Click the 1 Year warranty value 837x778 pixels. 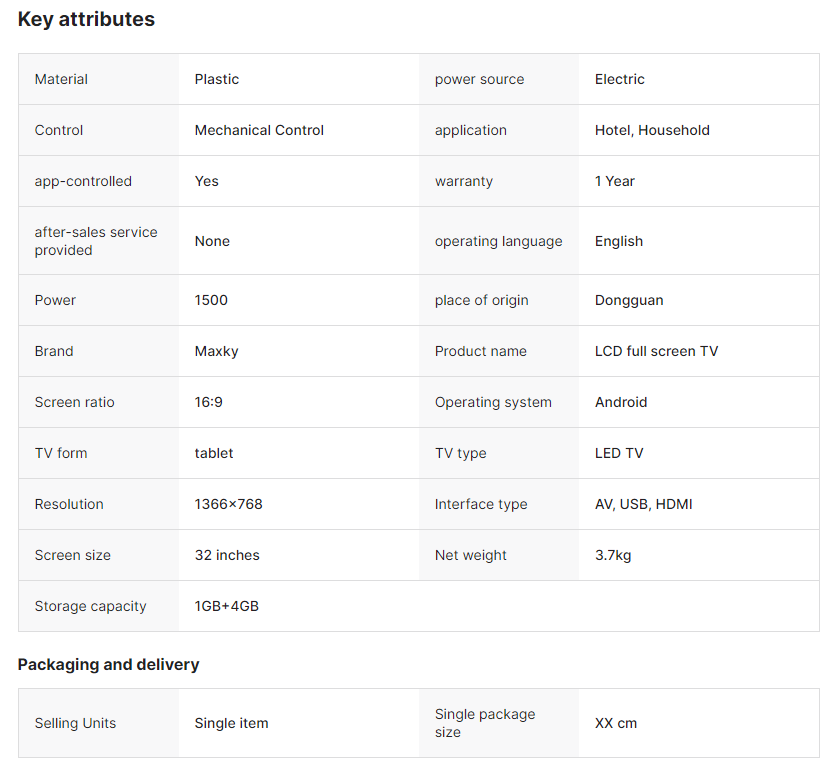tap(615, 181)
